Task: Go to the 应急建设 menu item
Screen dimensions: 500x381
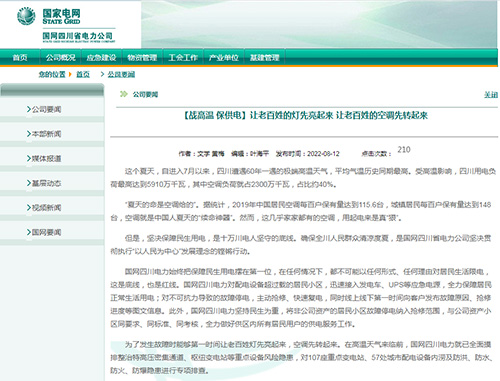Action: tap(101, 58)
